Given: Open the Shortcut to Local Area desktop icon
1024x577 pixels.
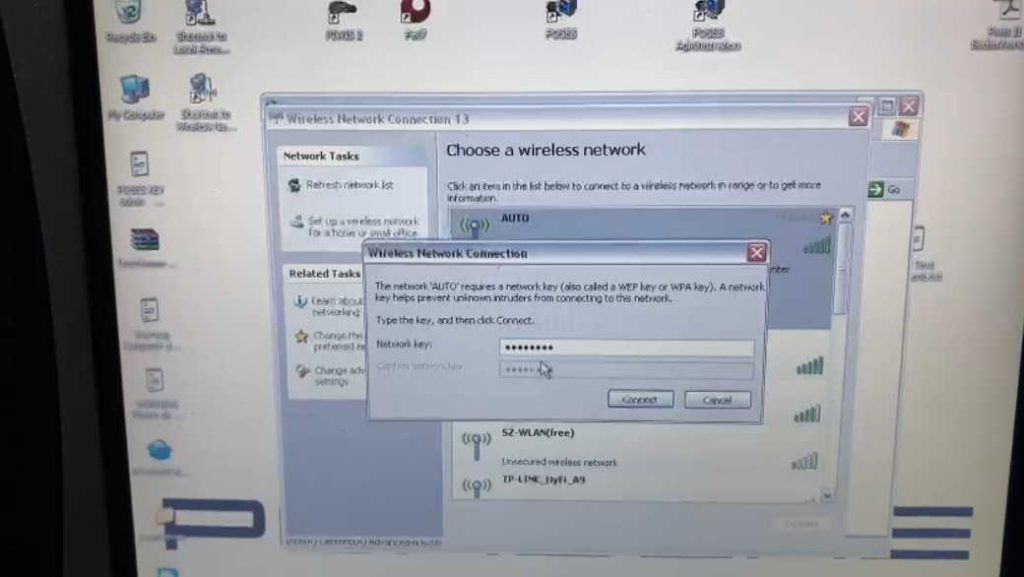Looking at the screenshot, I should pyautogui.click(x=200, y=27).
